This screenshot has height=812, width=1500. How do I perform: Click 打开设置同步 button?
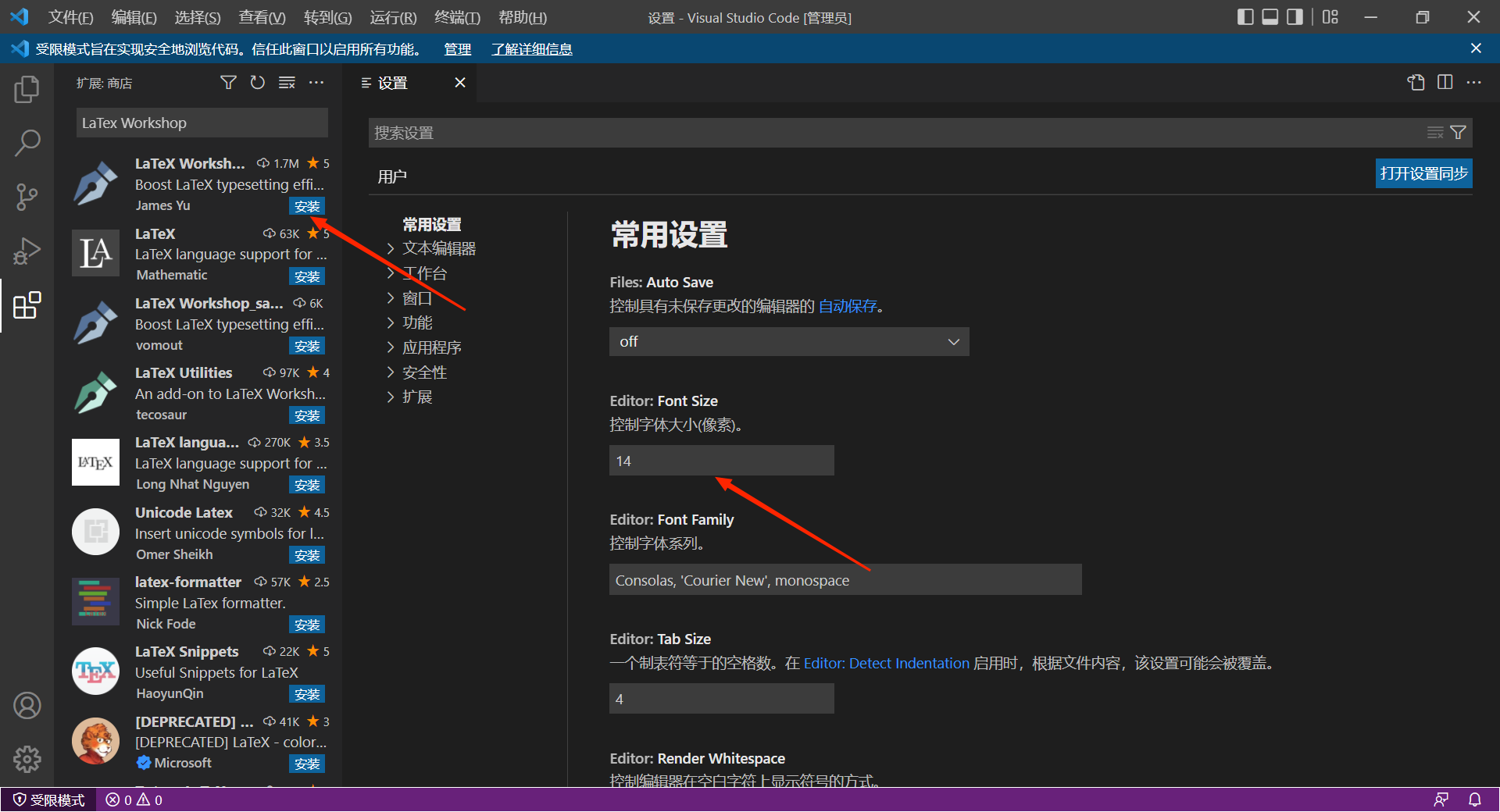tap(1423, 173)
